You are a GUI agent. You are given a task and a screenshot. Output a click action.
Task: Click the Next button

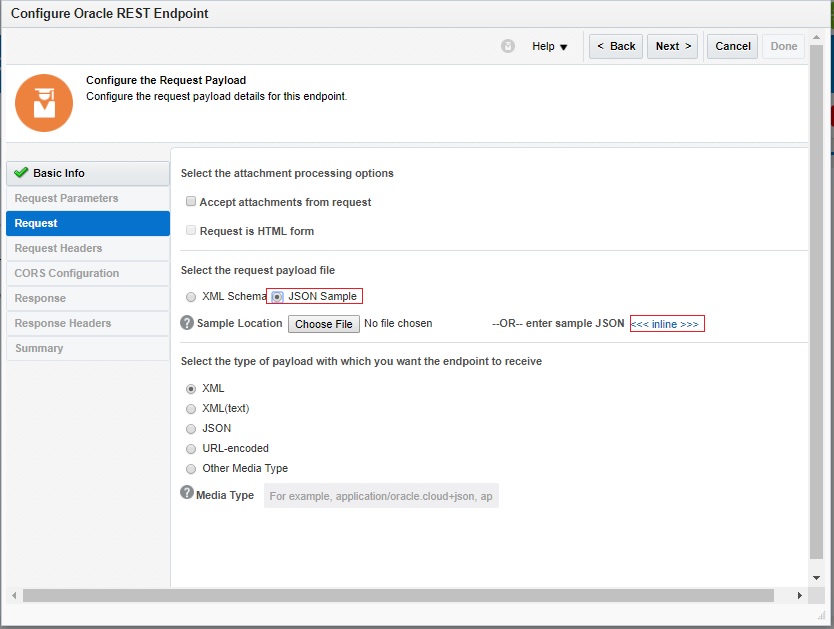tap(672, 46)
